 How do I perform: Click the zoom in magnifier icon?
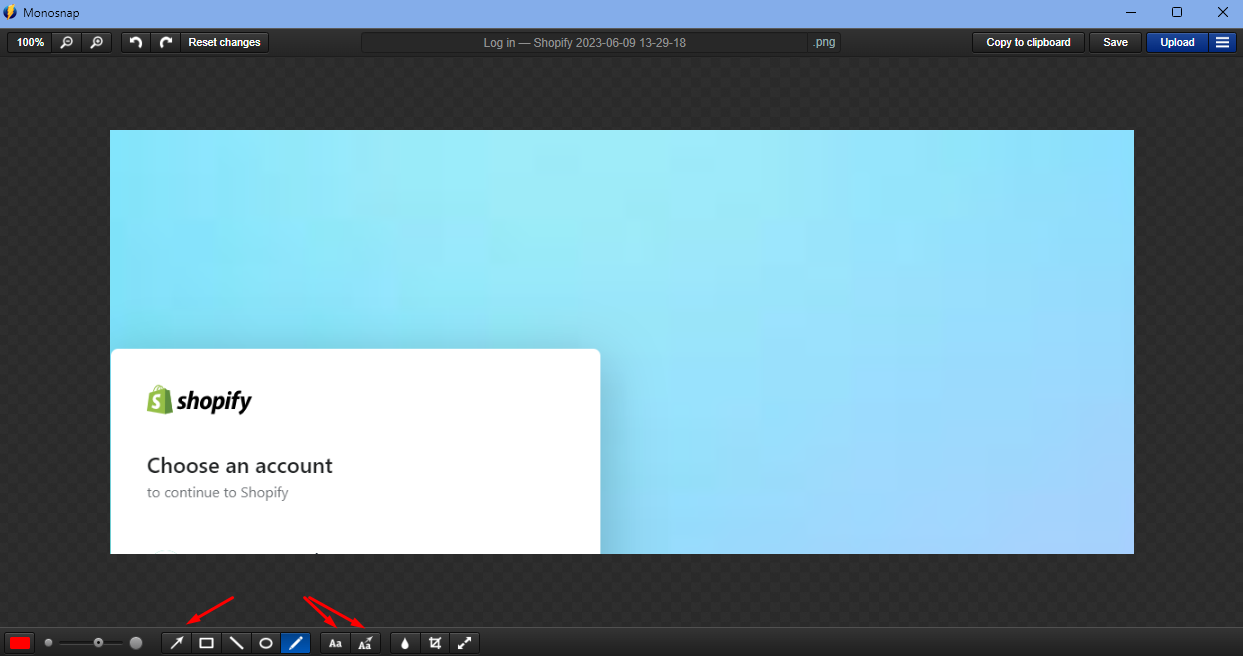coord(95,42)
